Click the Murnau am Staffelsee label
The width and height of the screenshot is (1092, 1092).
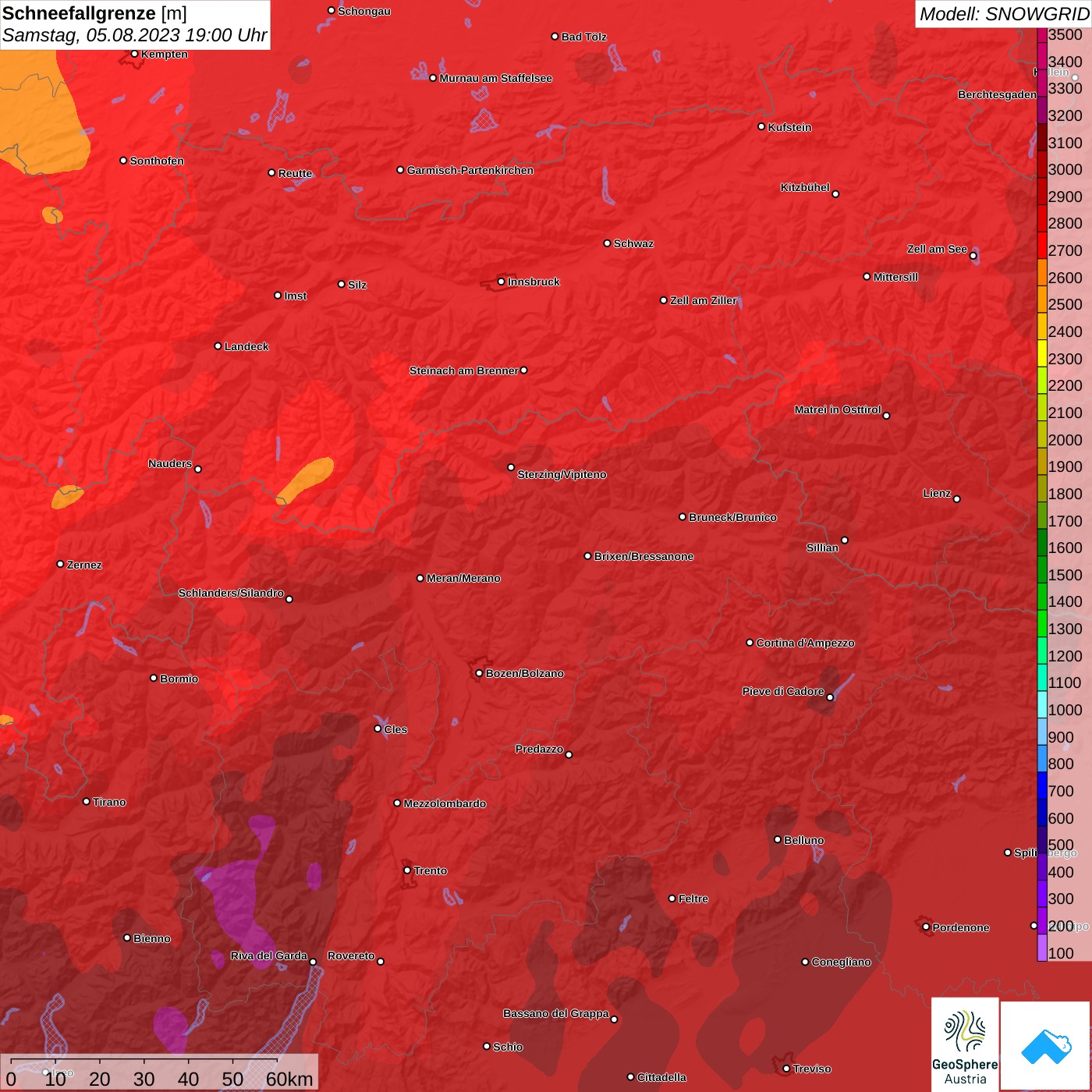point(495,78)
